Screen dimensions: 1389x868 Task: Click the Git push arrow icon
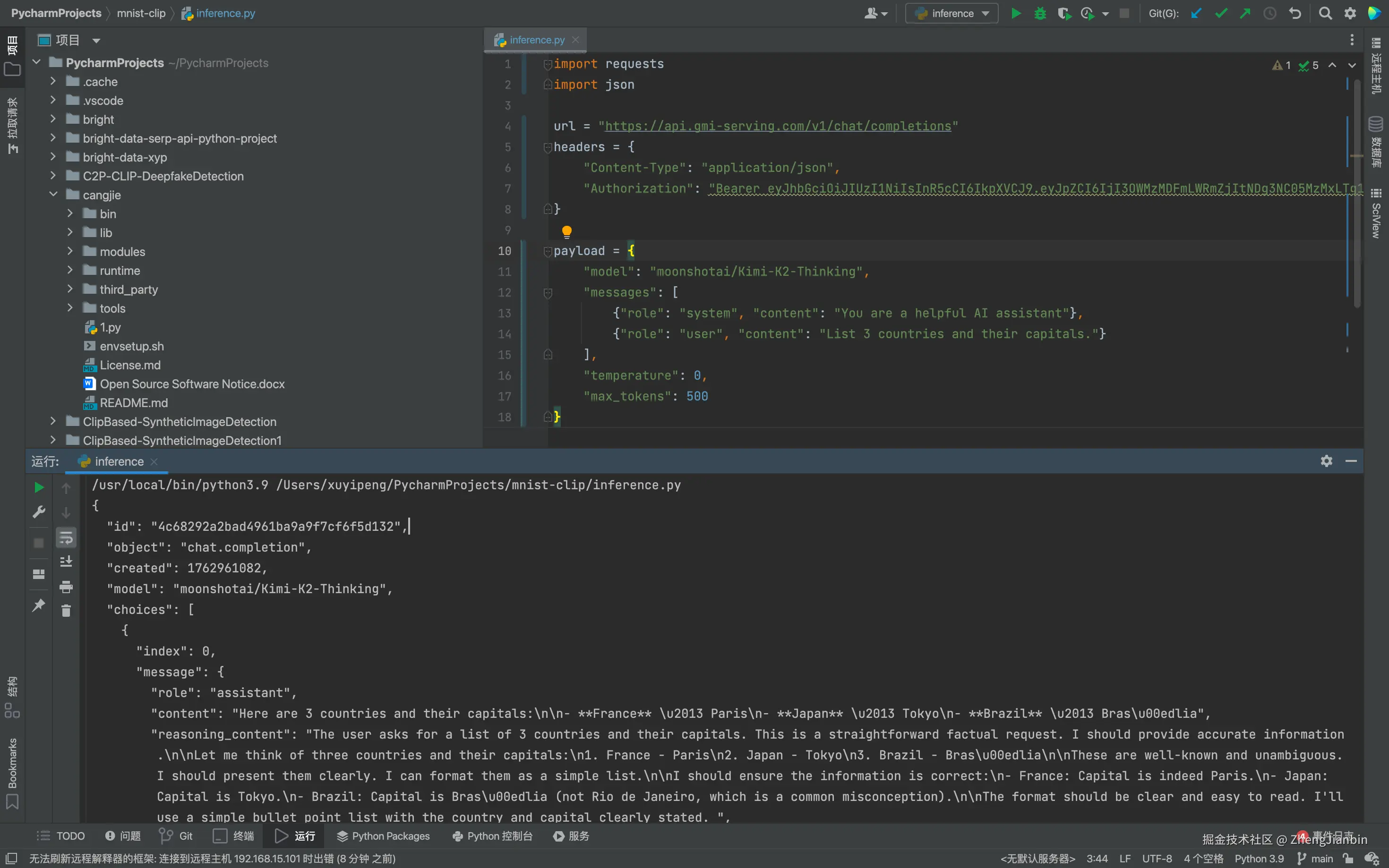tap(1245, 13)
